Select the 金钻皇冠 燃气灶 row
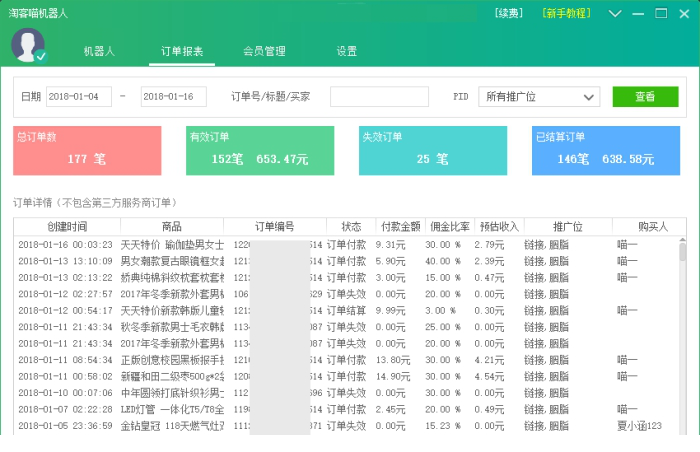This screenshot has width=700, height=452. 346,426
